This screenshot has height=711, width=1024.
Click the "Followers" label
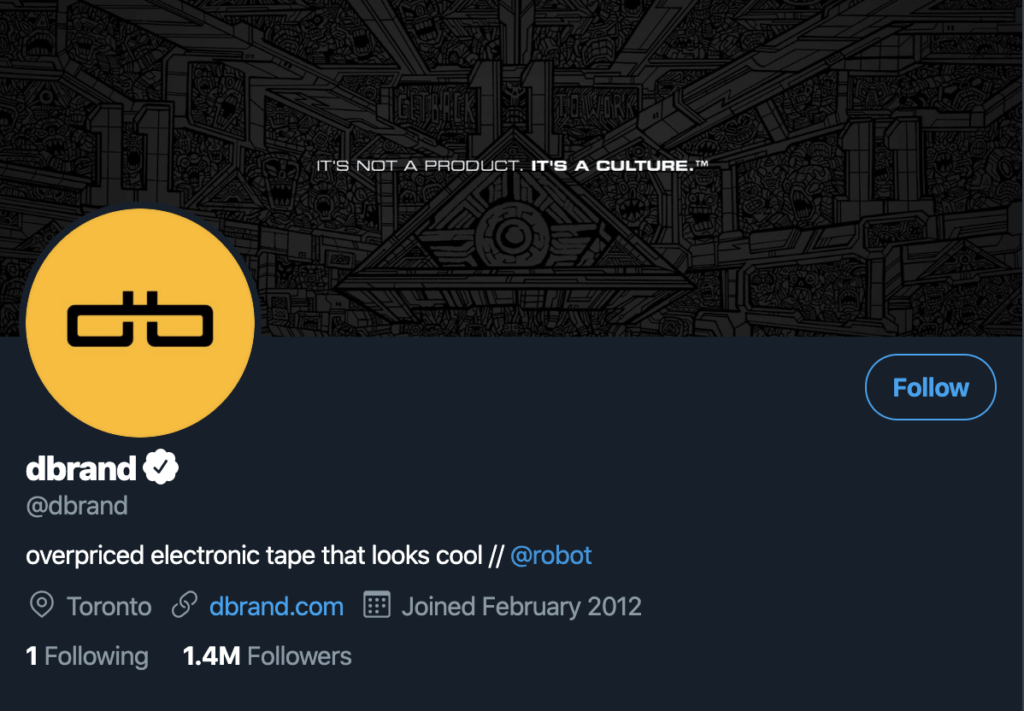299,656
